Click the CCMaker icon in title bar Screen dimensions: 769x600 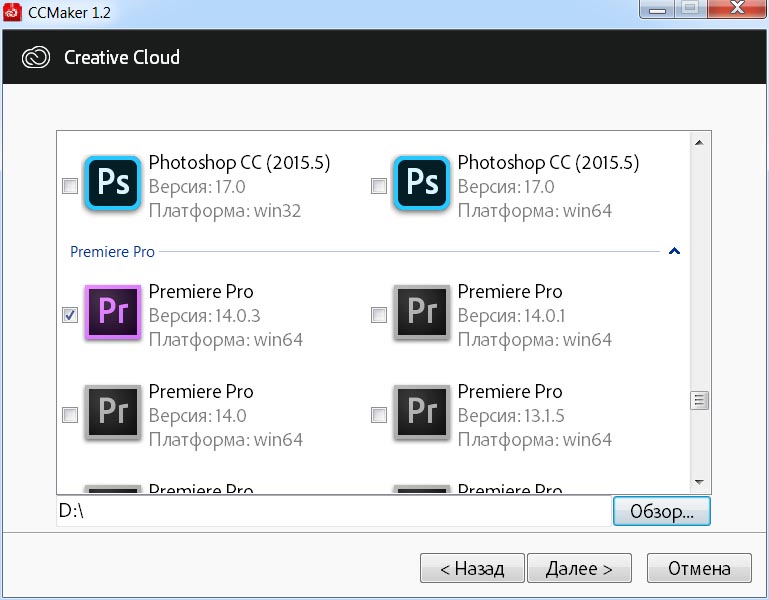(x=13, y=12)
